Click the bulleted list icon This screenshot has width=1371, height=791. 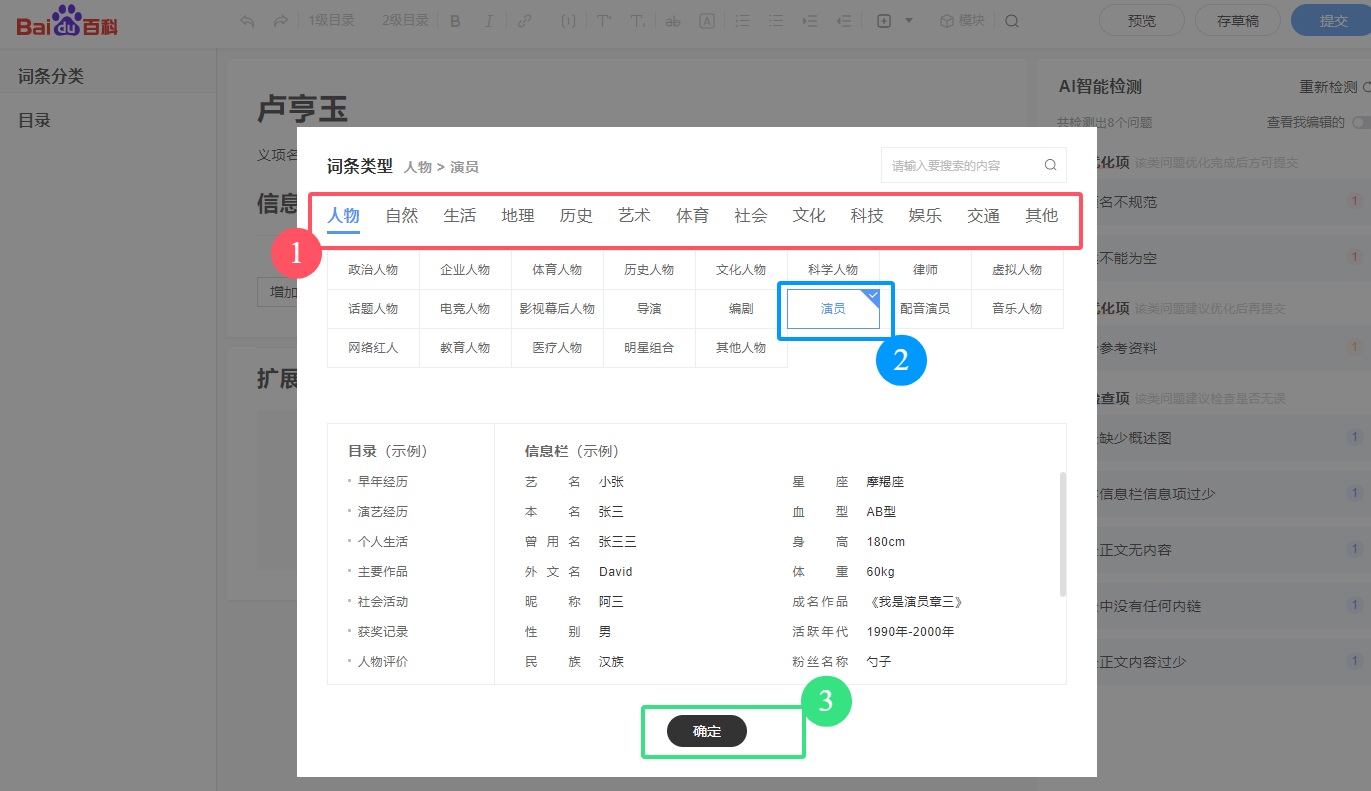click(x=776, y=21)
